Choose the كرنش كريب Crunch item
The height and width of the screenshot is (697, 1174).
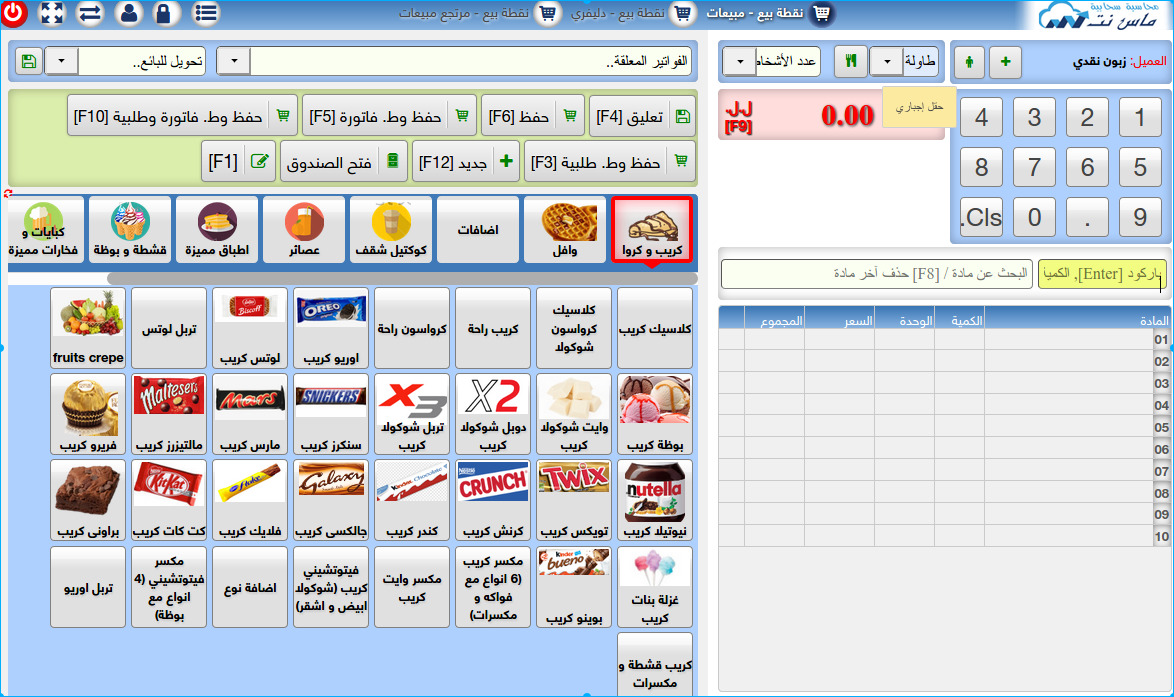(x=493, y=500)
